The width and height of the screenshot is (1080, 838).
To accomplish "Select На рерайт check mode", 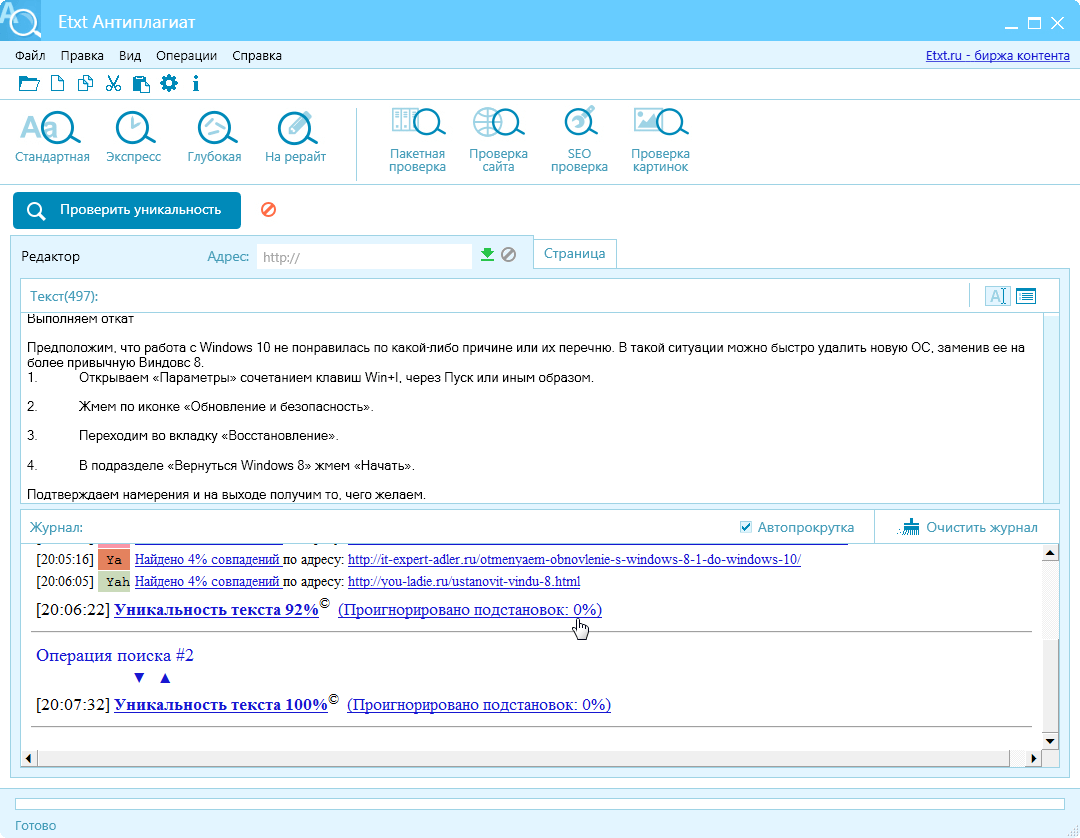I will [x=295, y=137].
